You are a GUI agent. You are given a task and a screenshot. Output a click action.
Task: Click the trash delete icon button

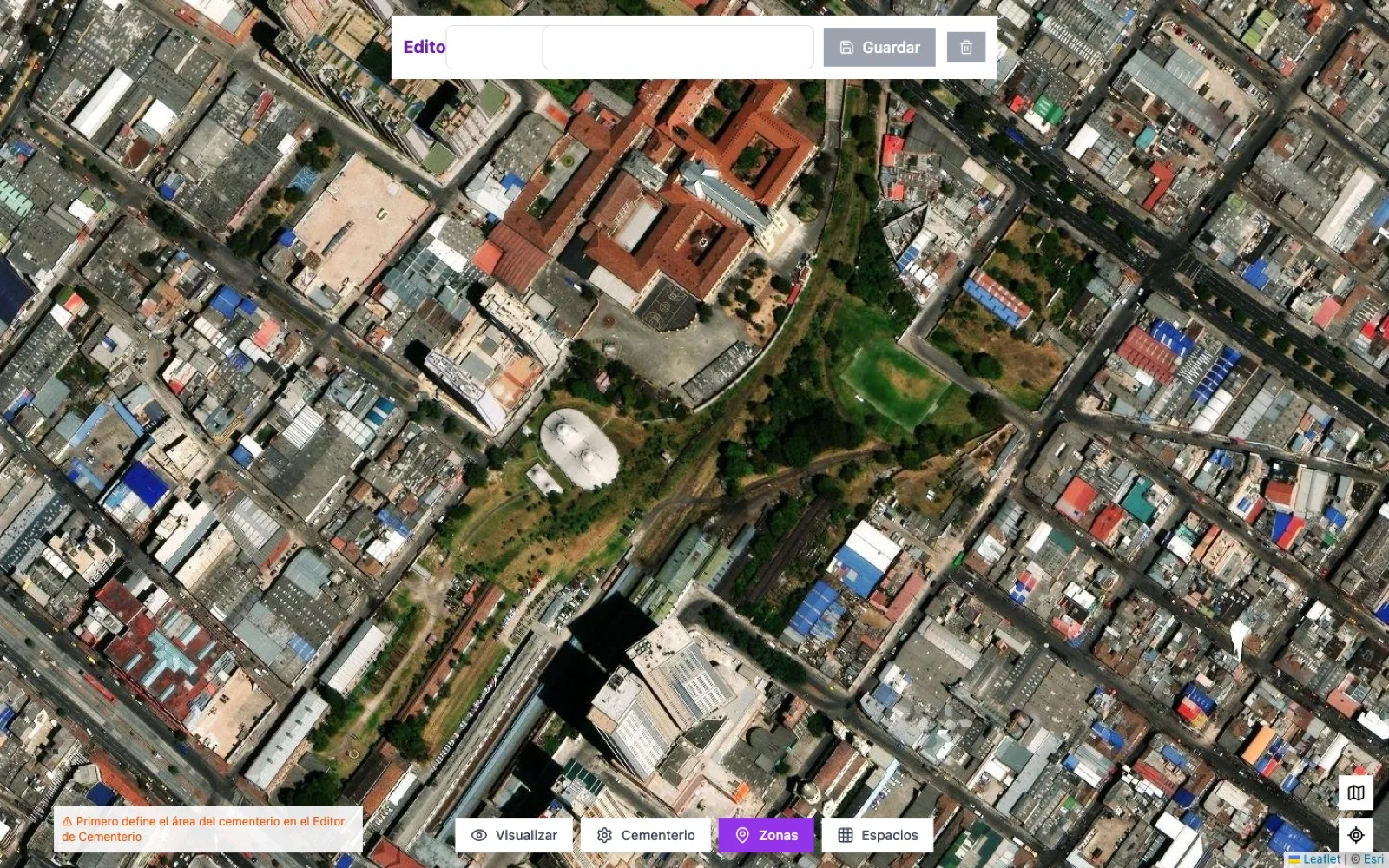click(966, 48)
